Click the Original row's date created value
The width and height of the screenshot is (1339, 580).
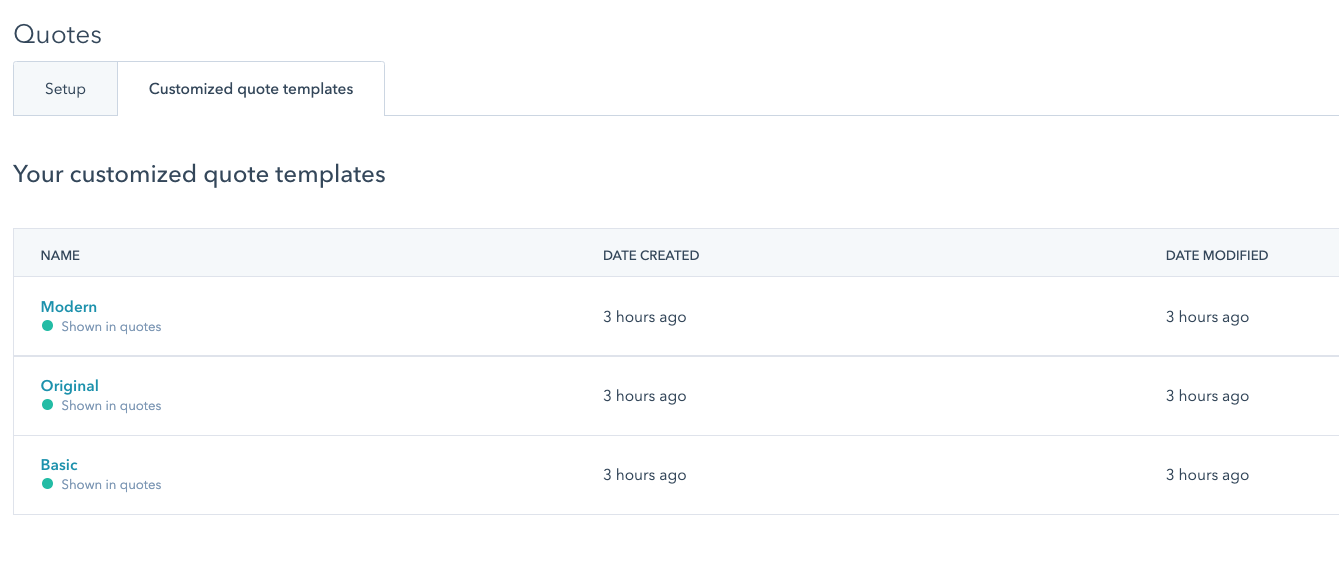click(x=645, y=396)
